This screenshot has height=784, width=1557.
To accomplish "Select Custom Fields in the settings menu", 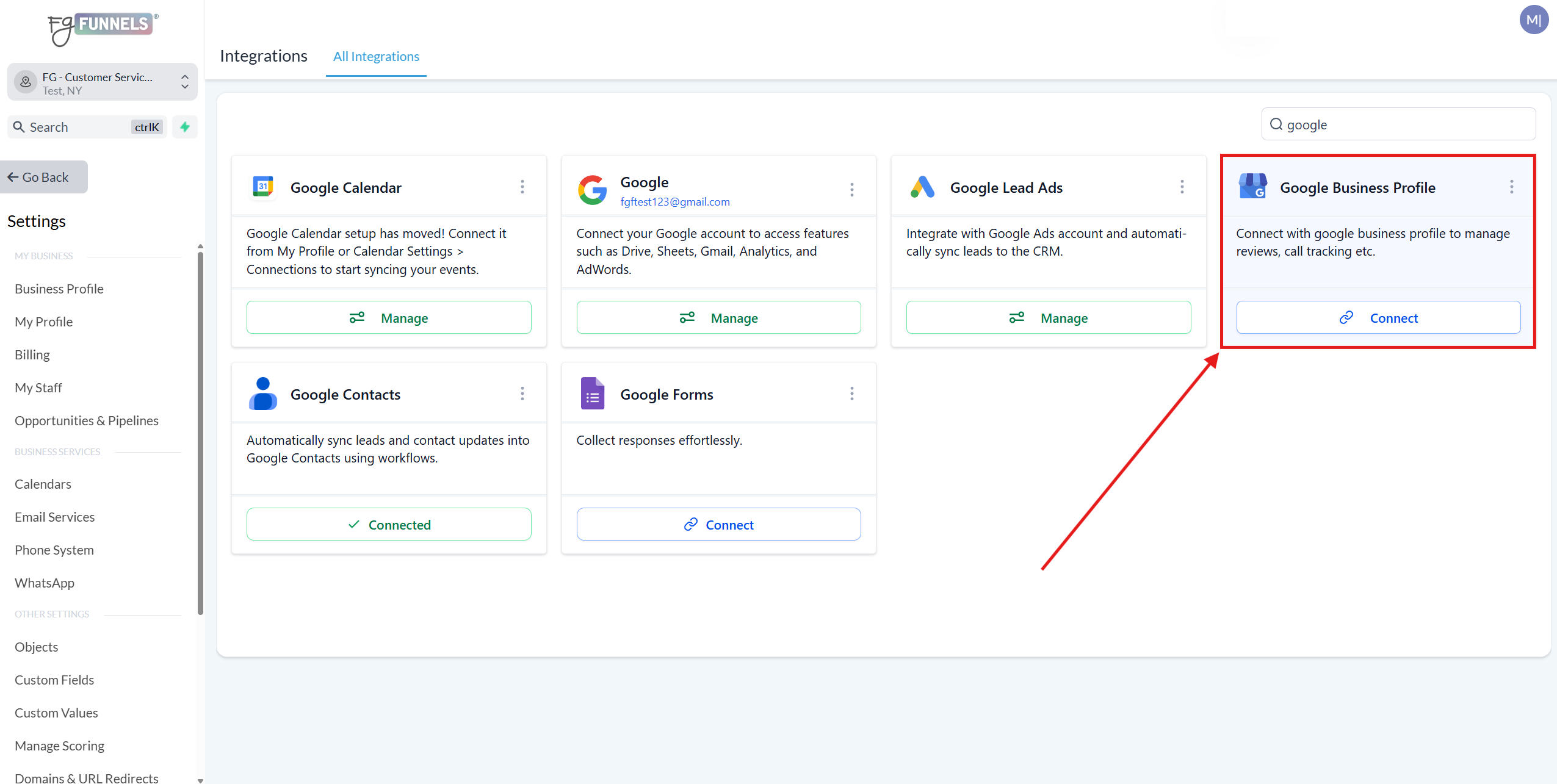I will [54, 680].
